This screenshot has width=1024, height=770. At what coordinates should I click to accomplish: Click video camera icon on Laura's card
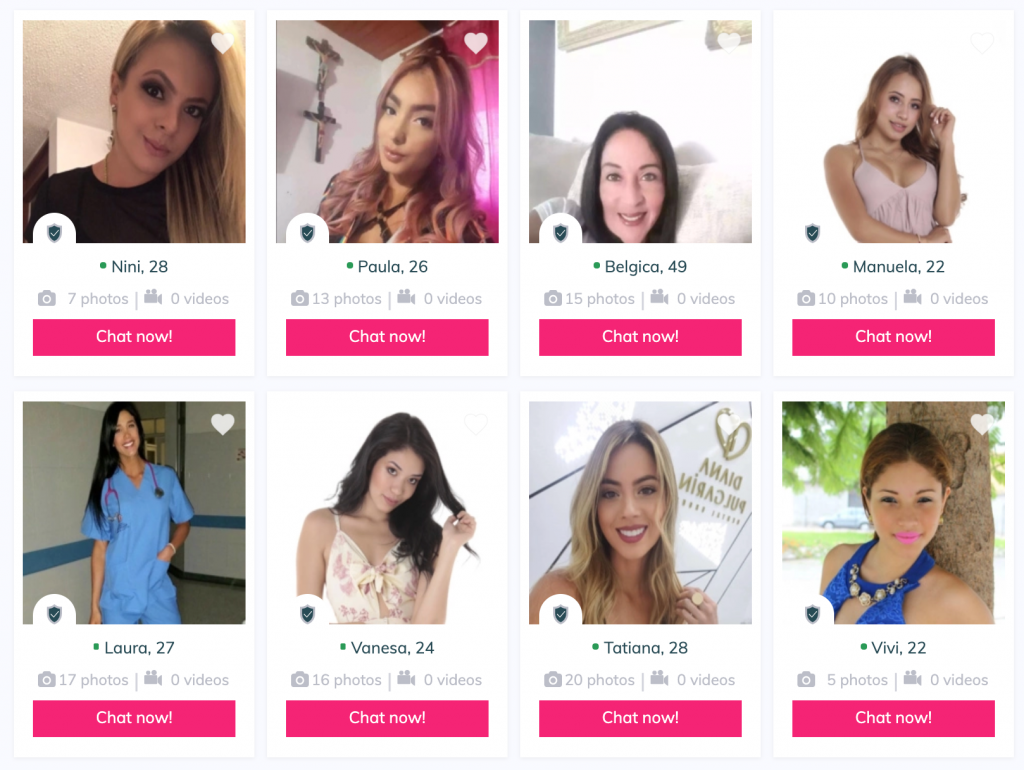153,679
